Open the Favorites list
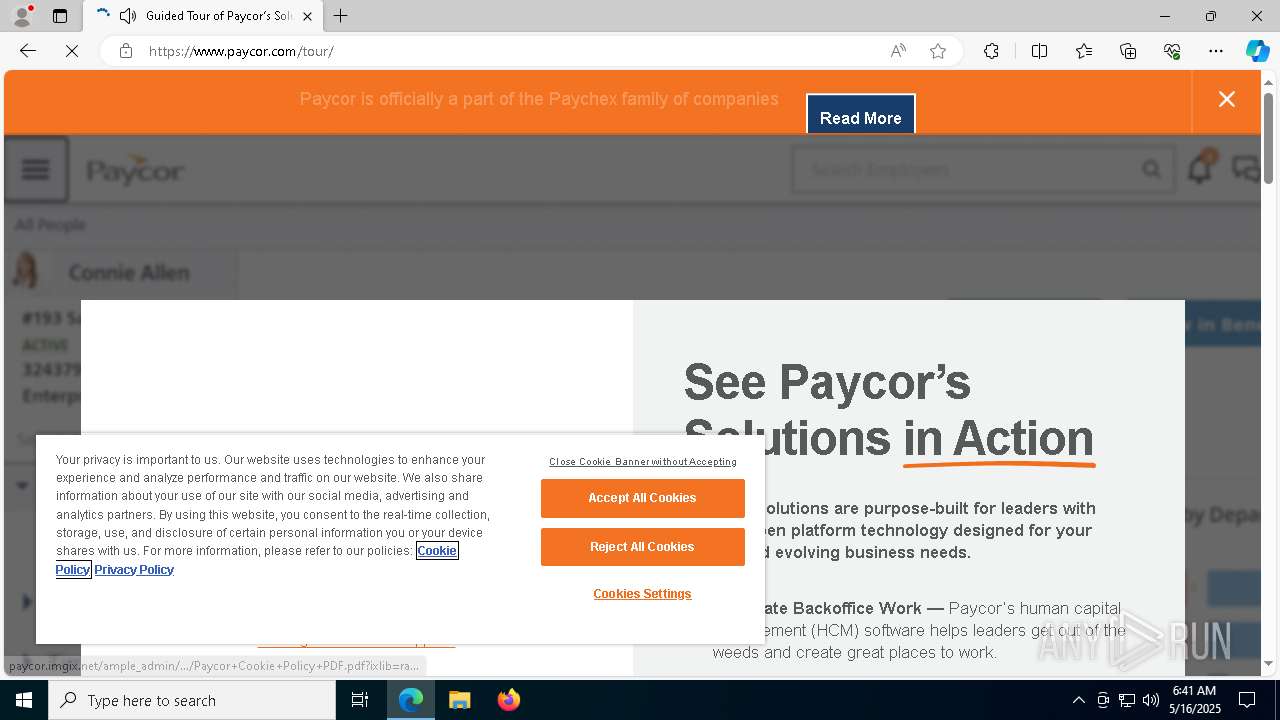Screen dimensions: 1280x720 coord(1084,51)
